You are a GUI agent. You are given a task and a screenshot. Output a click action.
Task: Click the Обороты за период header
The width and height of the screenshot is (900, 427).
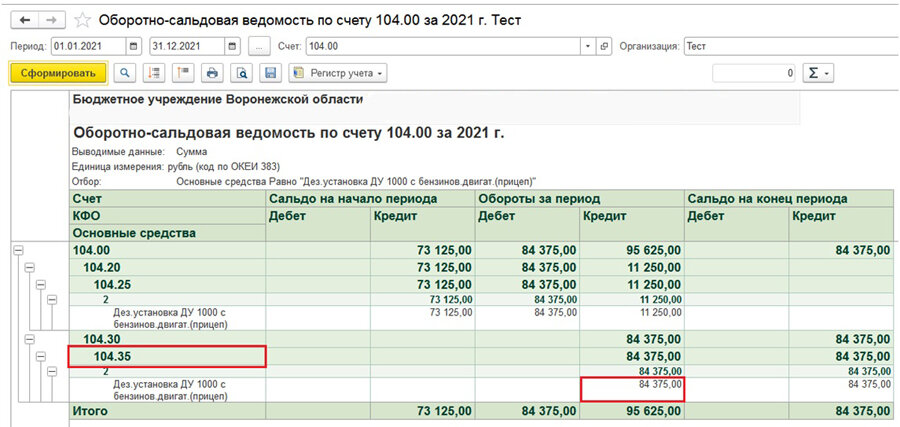(x=580, y=199)
